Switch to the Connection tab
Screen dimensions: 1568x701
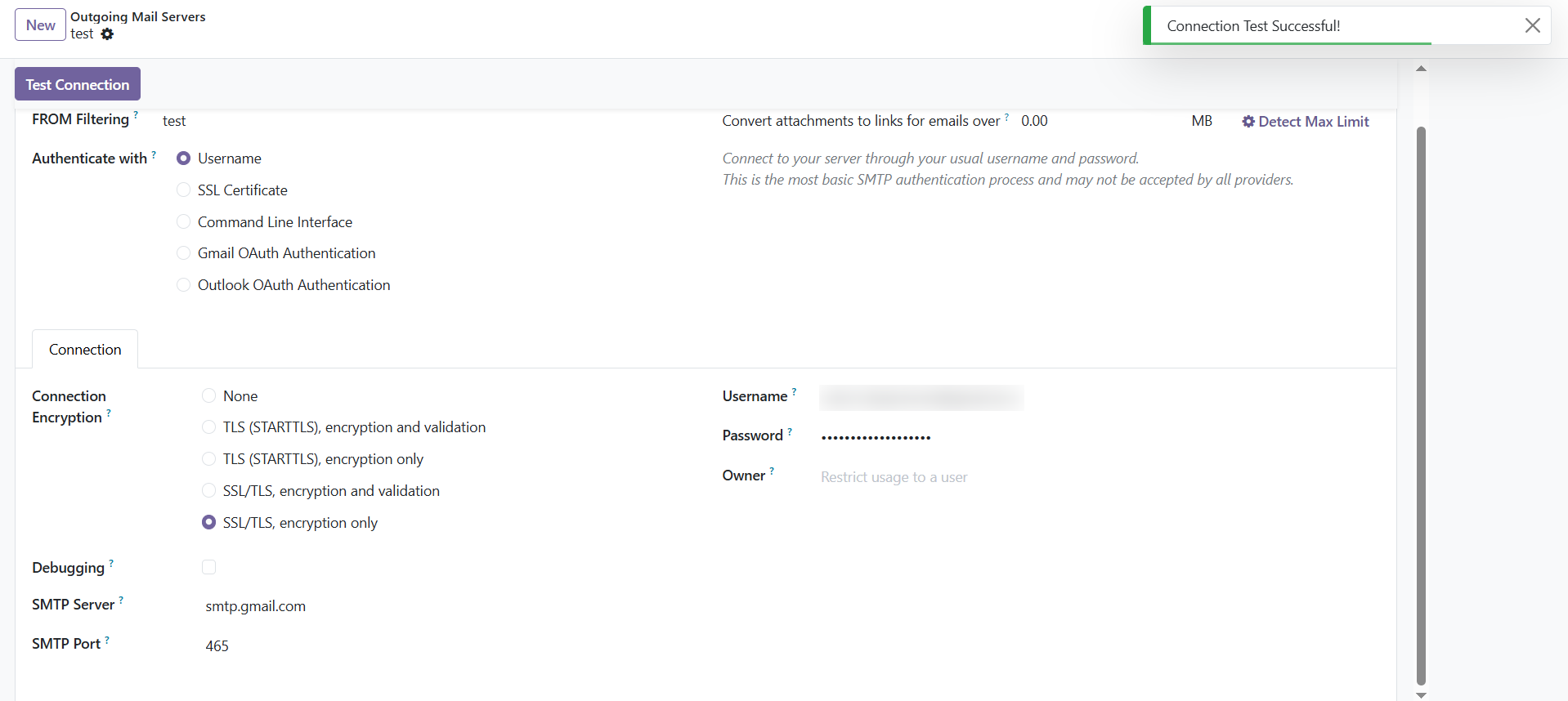point(85,350)
